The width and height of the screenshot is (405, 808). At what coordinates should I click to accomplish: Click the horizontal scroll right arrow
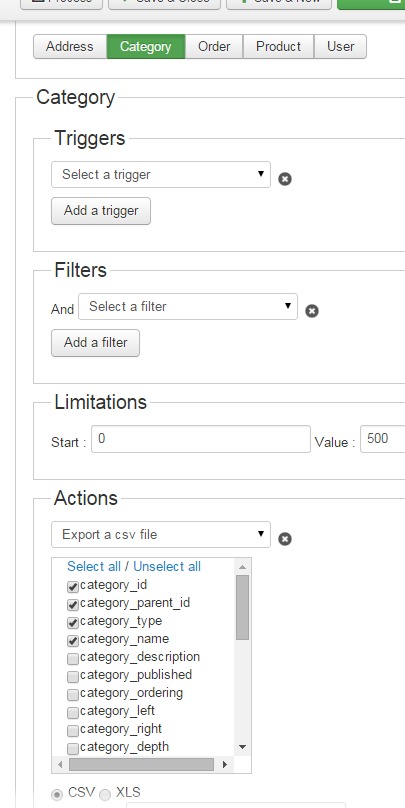[225, 764]
